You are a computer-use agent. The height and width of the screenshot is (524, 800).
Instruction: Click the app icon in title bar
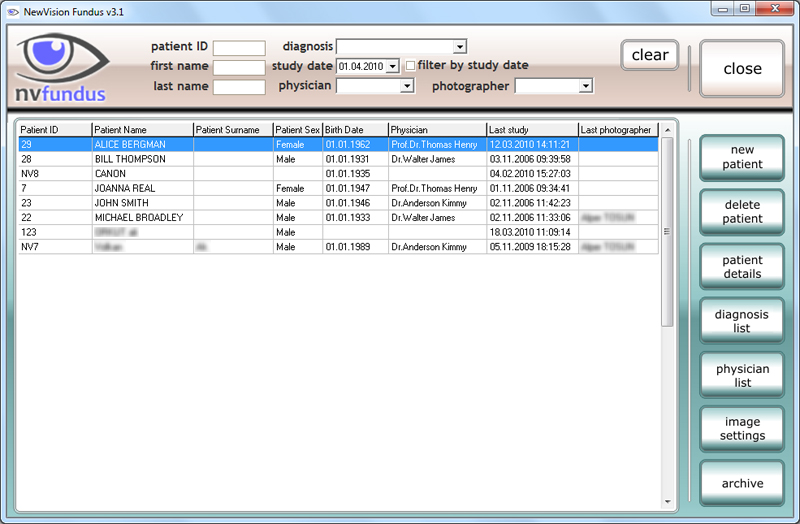coord(12,8)
